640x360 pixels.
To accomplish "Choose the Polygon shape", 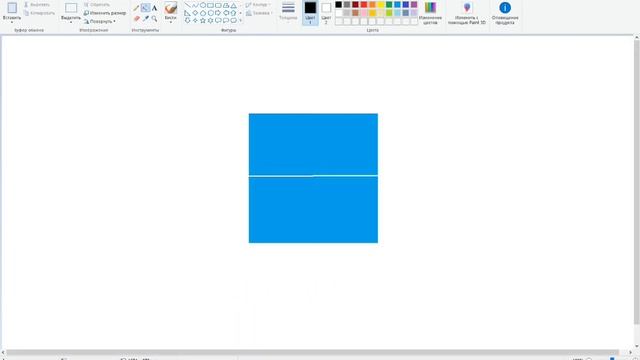I will tap(226, 5).
